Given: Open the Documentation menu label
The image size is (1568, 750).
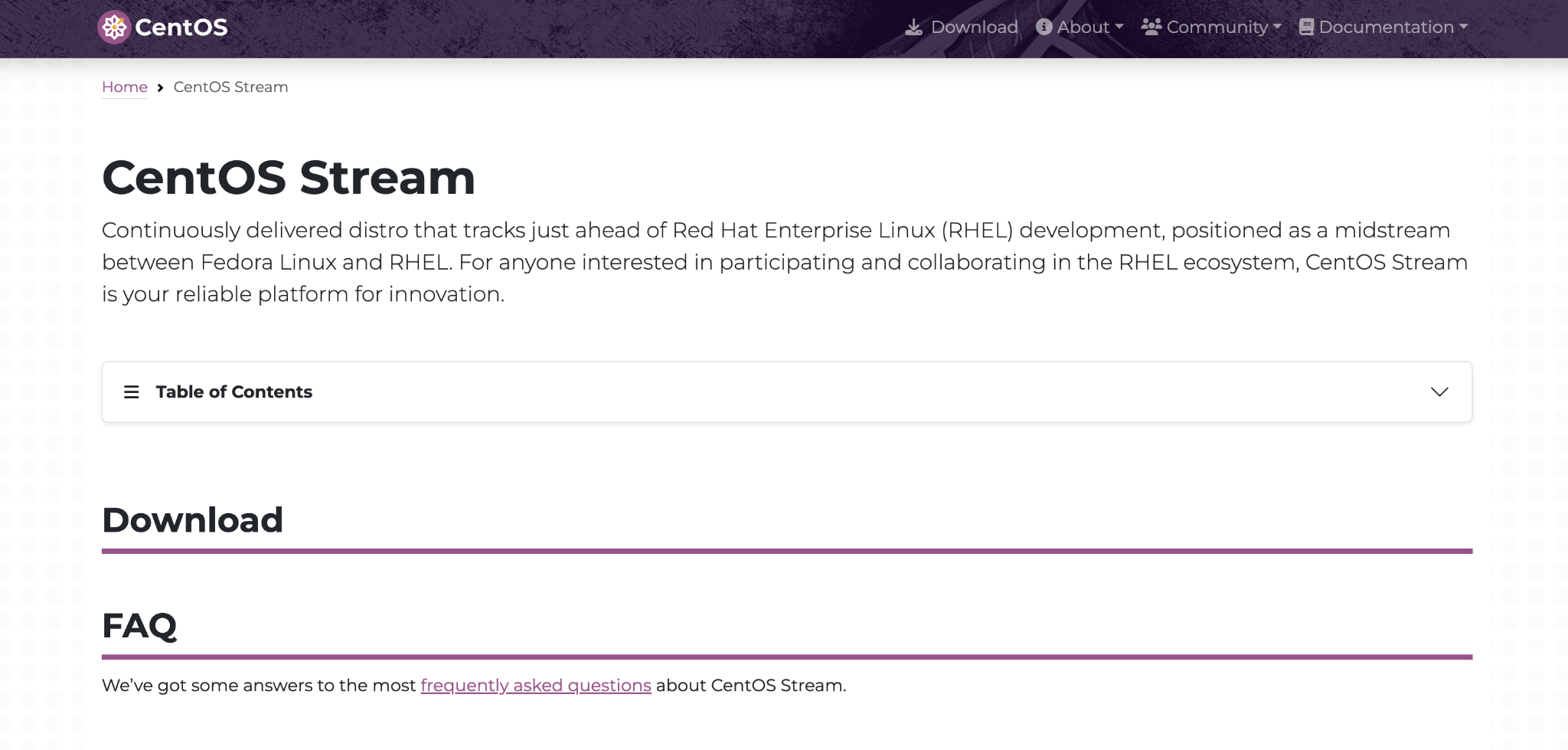Looking at the screenshot, I should pos(1386,27).
